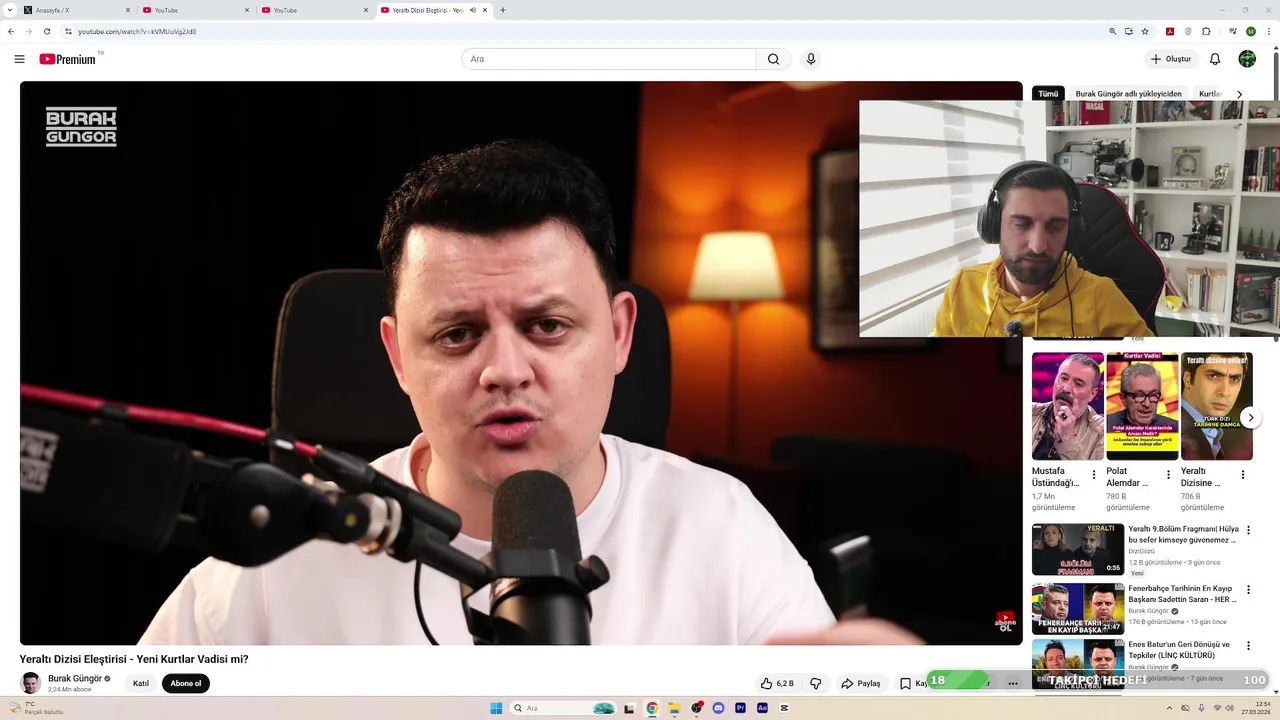The image size is (1280, 720).
Task: Dislike the video with thumbs-down icon
Action: (x=816, y=683)
